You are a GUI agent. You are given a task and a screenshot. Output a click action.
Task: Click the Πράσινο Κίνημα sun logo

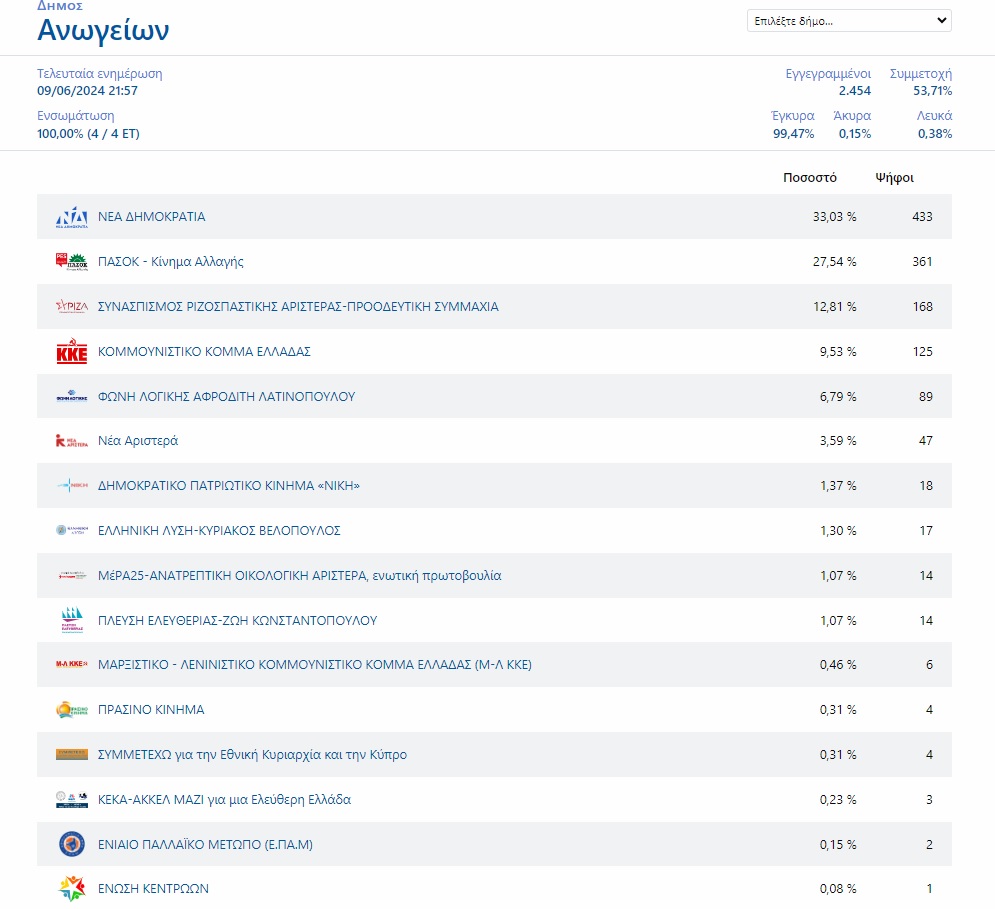[72, 710]
